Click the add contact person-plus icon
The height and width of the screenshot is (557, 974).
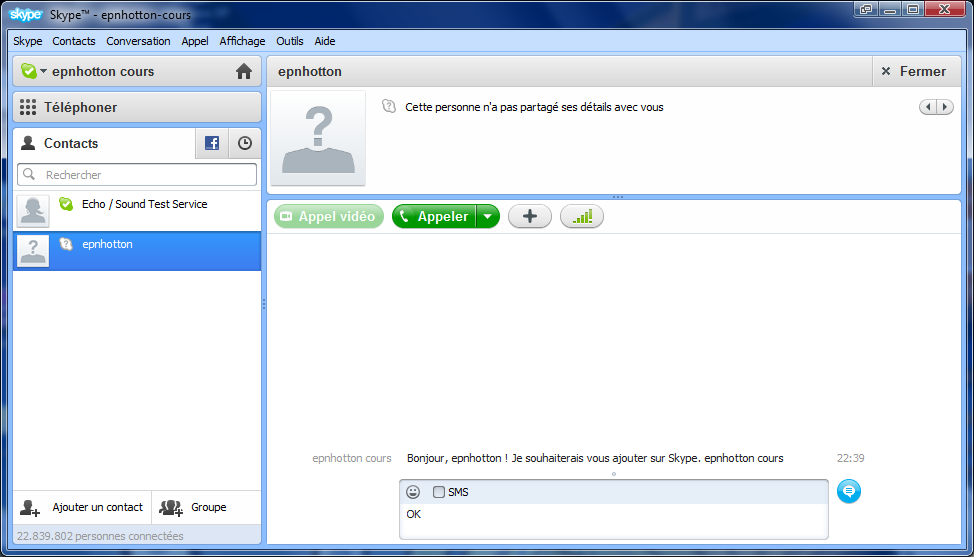tap(30, 508)
